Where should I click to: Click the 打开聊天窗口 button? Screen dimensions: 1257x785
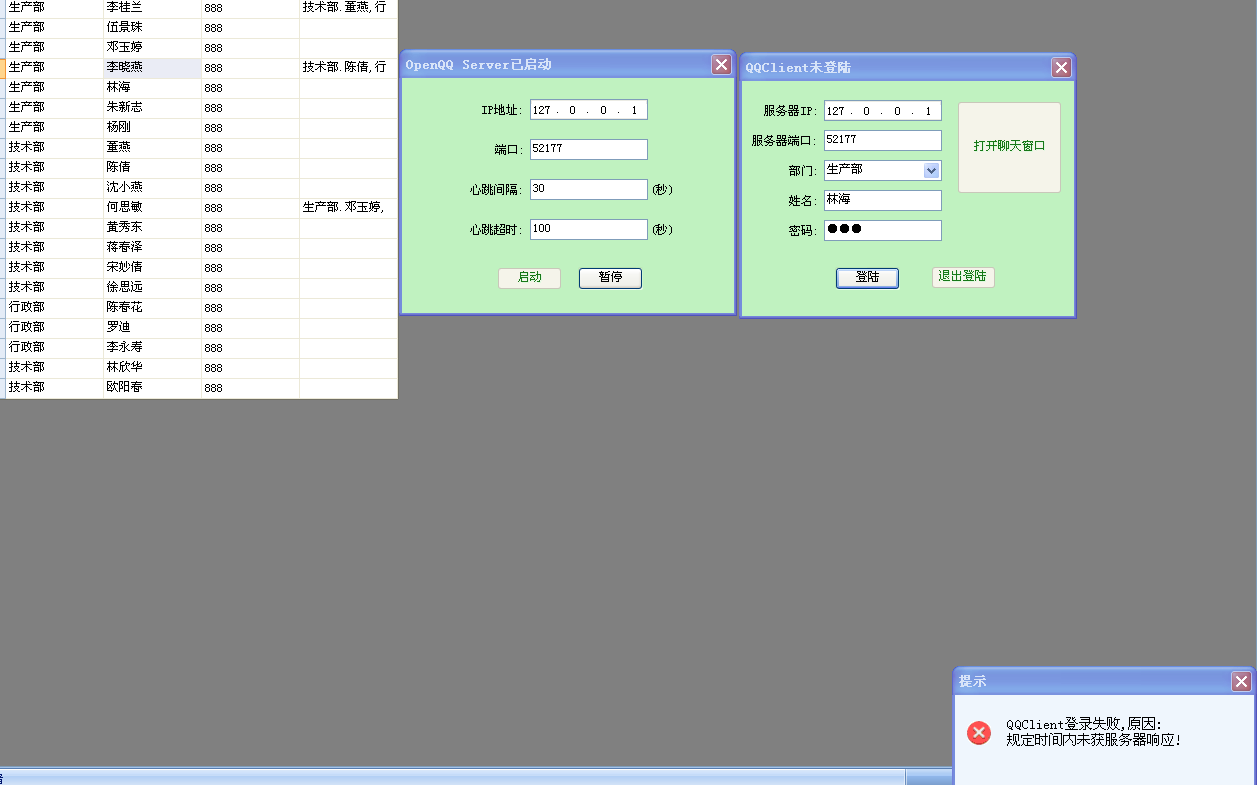[1008, 147]
